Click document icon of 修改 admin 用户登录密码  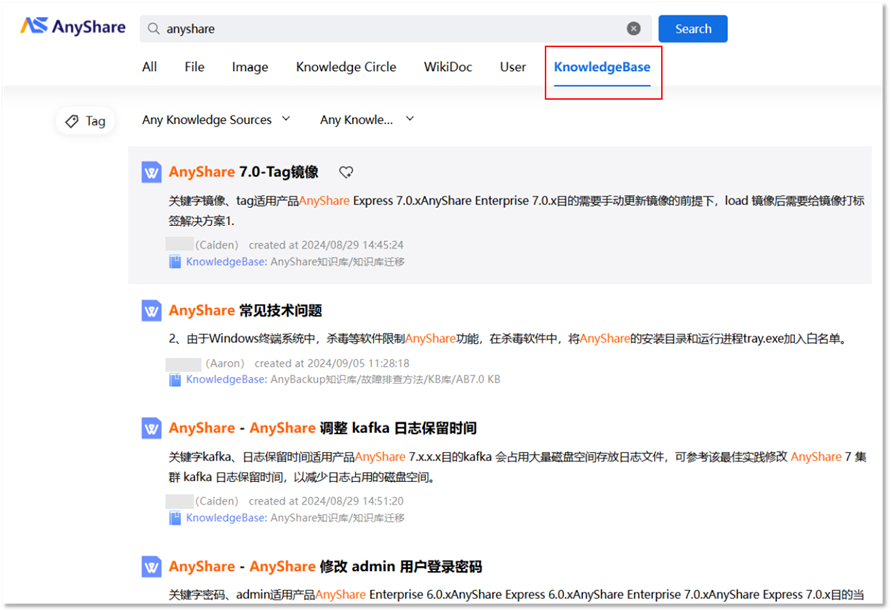click(x=151, y=567)
